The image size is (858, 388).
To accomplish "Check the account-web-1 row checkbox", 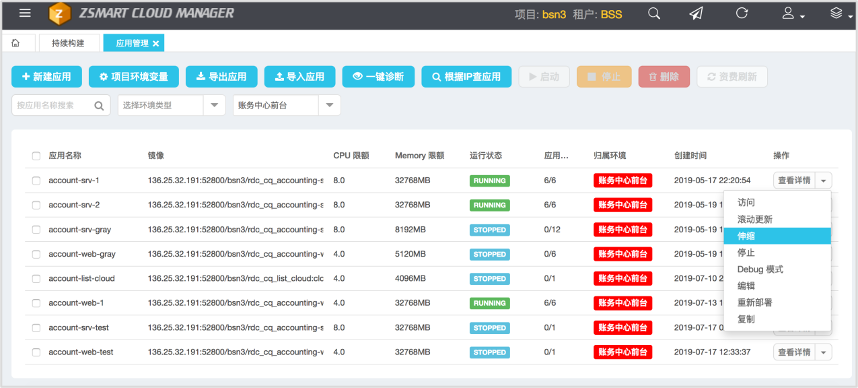I will click(36, 303).
